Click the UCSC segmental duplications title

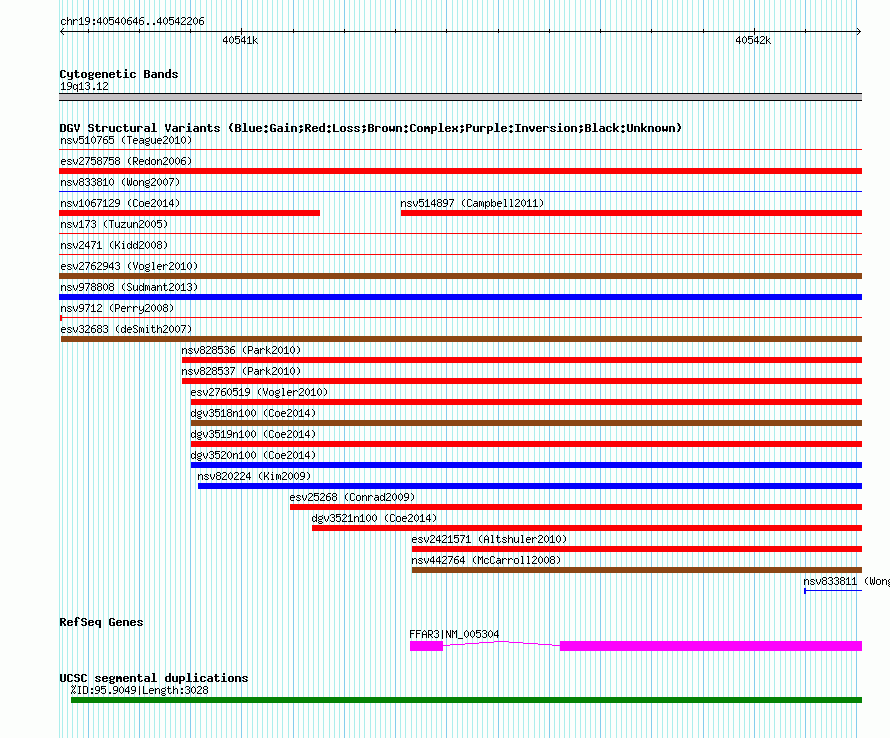pyautogui.click(x=154, y=678)
